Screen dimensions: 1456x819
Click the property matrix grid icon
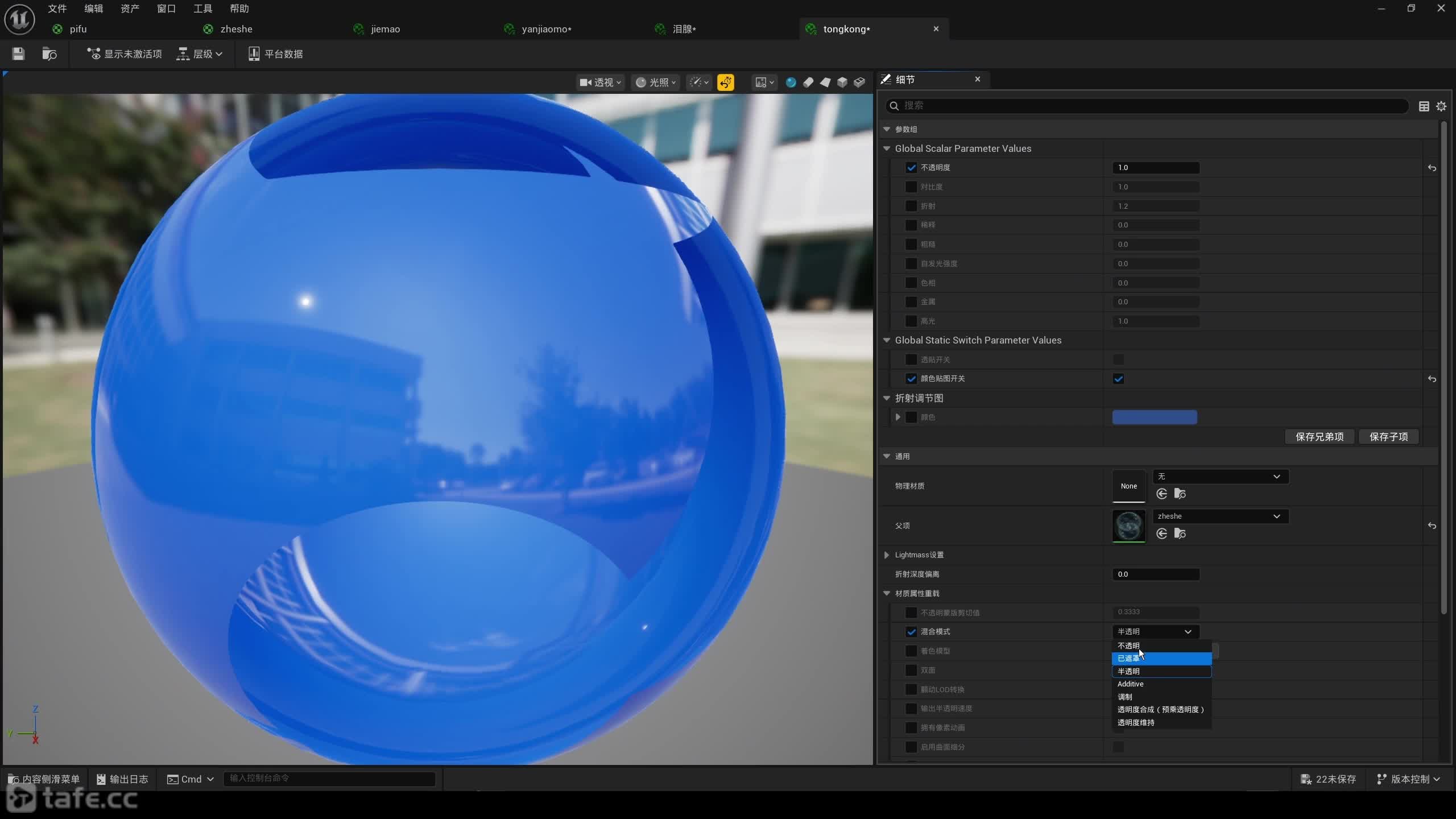point(1424,106)
